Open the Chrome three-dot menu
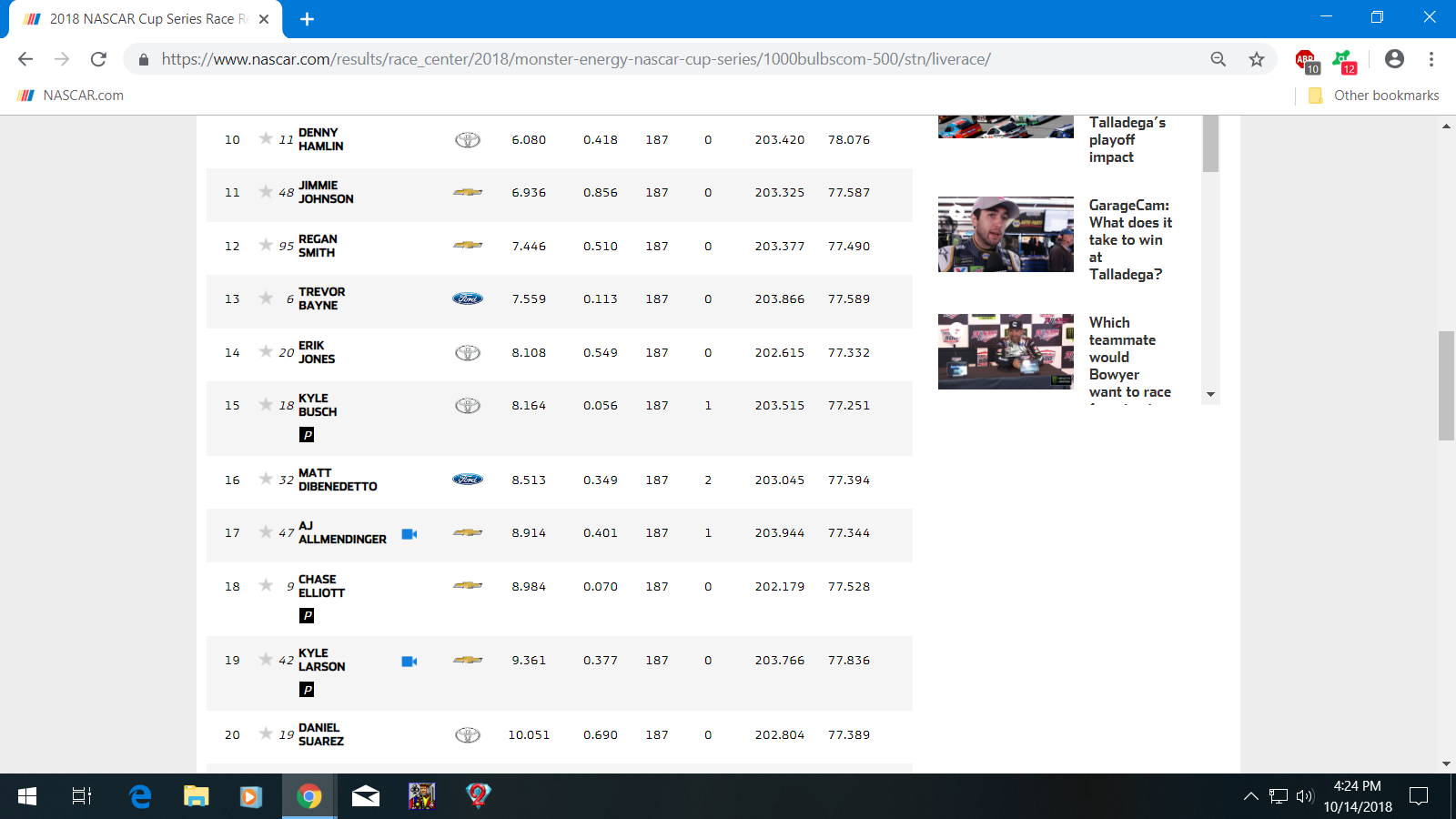This screenshot has height=819, width=1456. (1431, 59)
